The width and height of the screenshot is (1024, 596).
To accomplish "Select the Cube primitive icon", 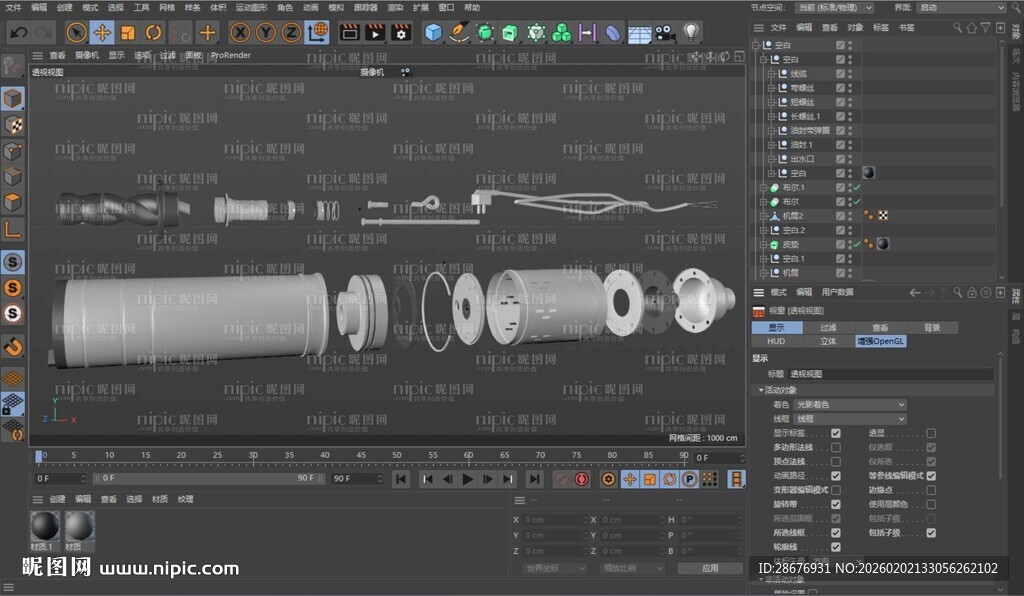I will point(433,32).
